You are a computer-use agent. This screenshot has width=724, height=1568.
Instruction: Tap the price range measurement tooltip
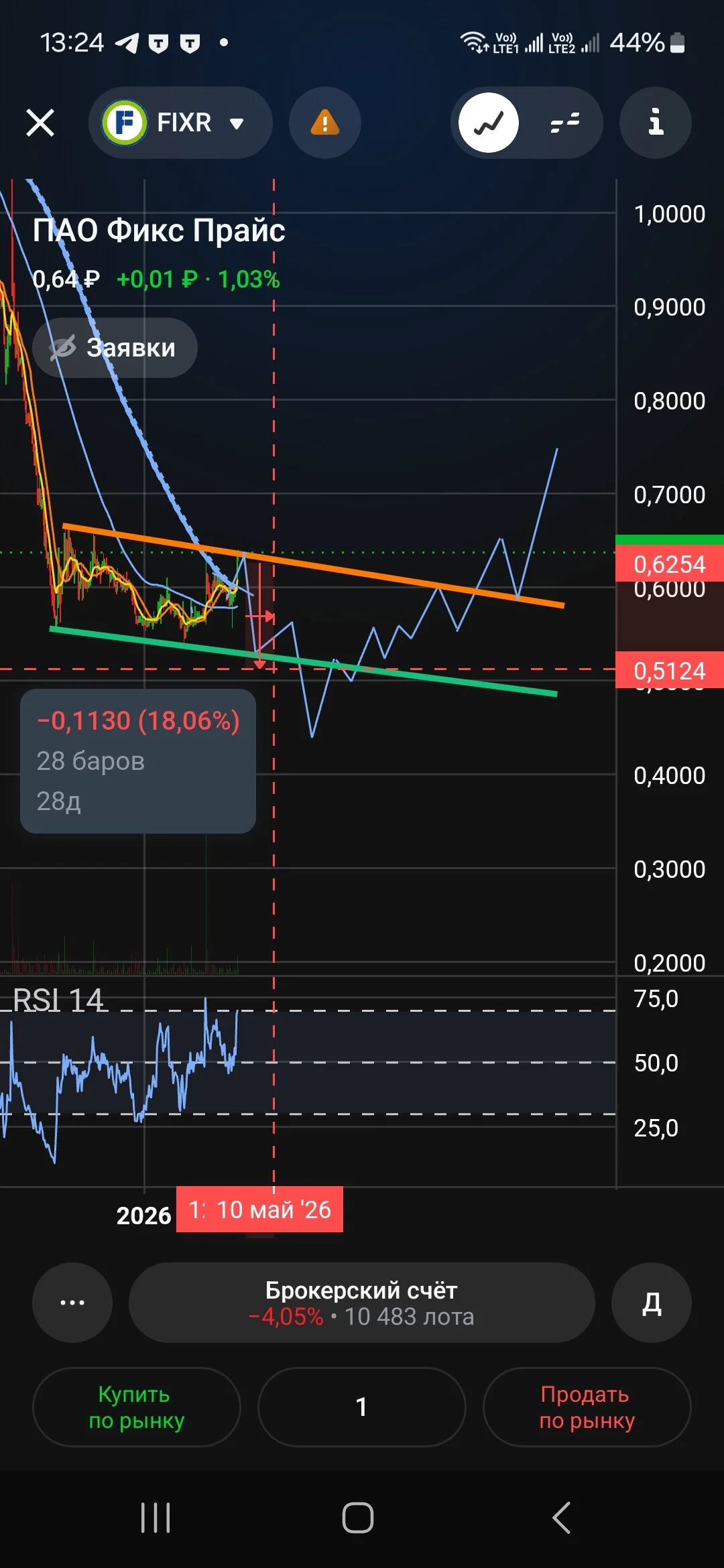pos(138,761)
